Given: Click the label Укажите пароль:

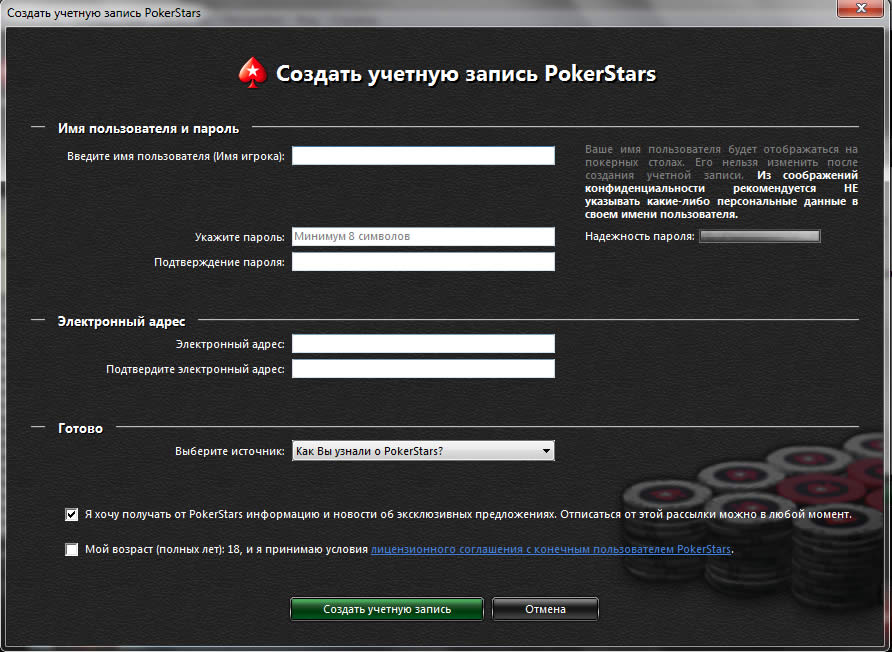Looking at the screenshot, I should click(x=239, y=237).
